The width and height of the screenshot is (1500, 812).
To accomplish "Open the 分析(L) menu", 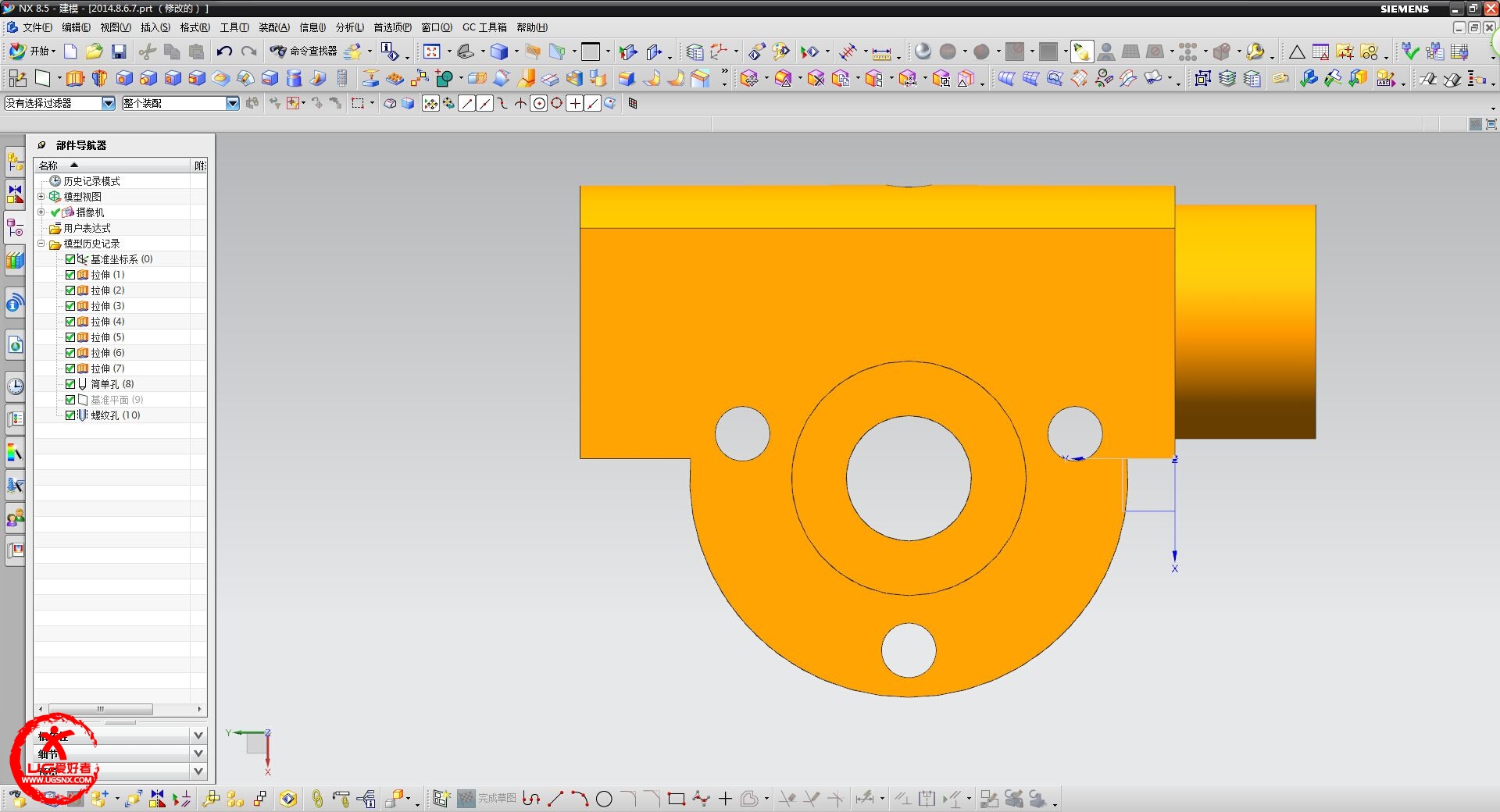I will click(350, 27).
